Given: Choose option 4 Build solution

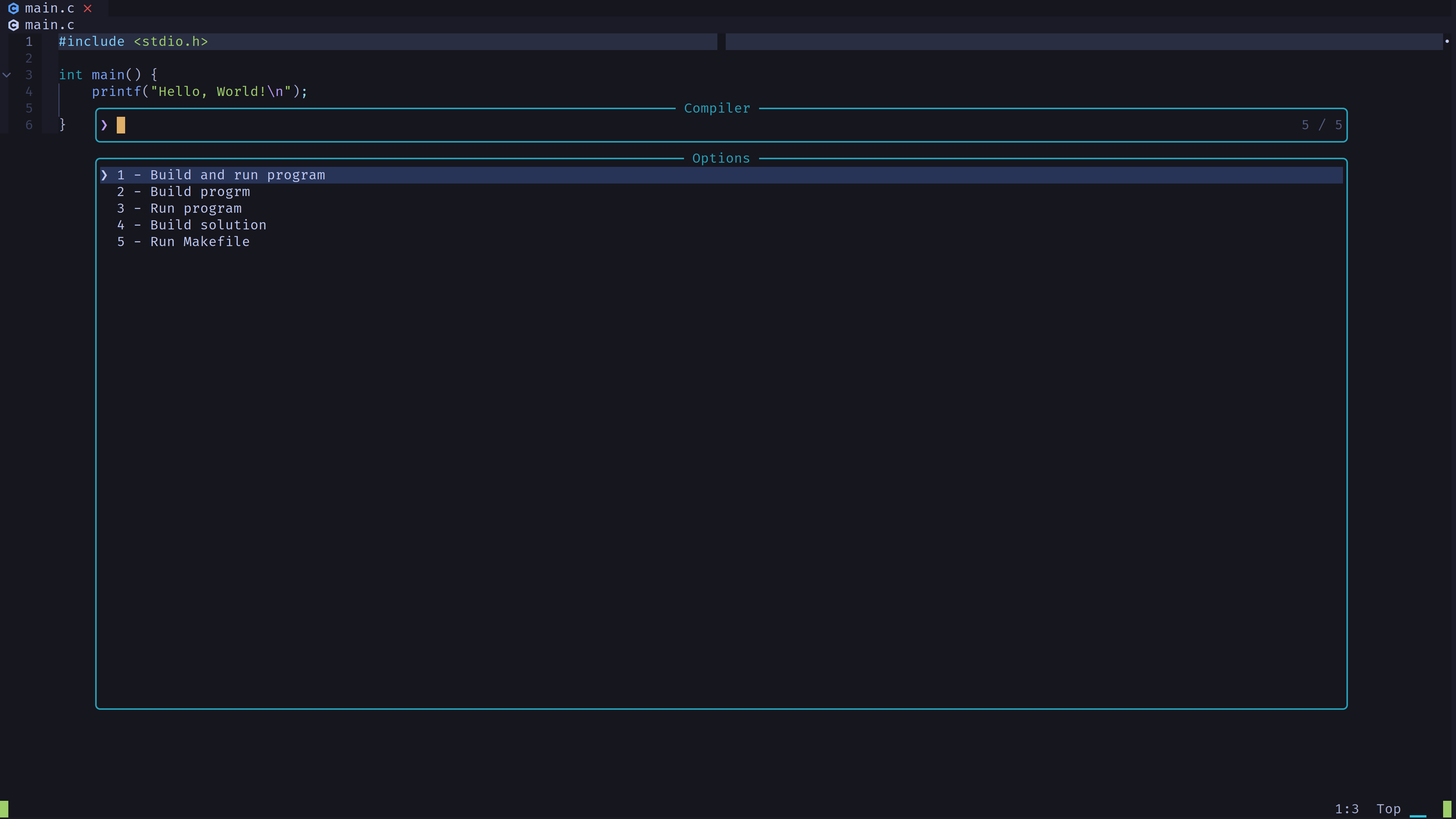Looking at the screenshot, I should pyautogui.click(x=208, y=225).
